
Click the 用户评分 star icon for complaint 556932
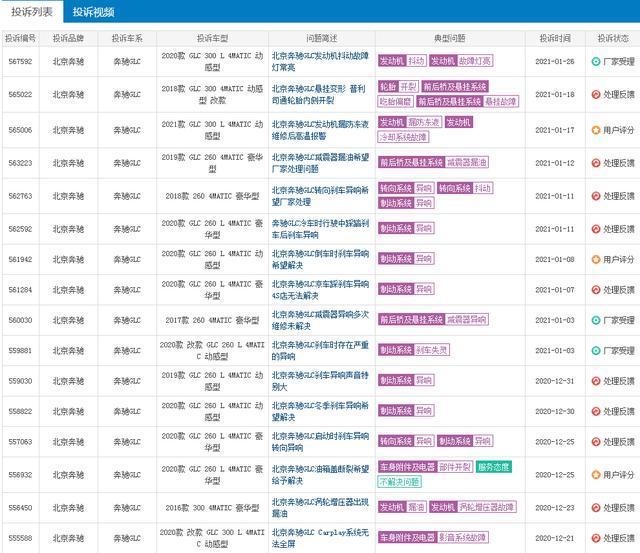tap(596, 475)
